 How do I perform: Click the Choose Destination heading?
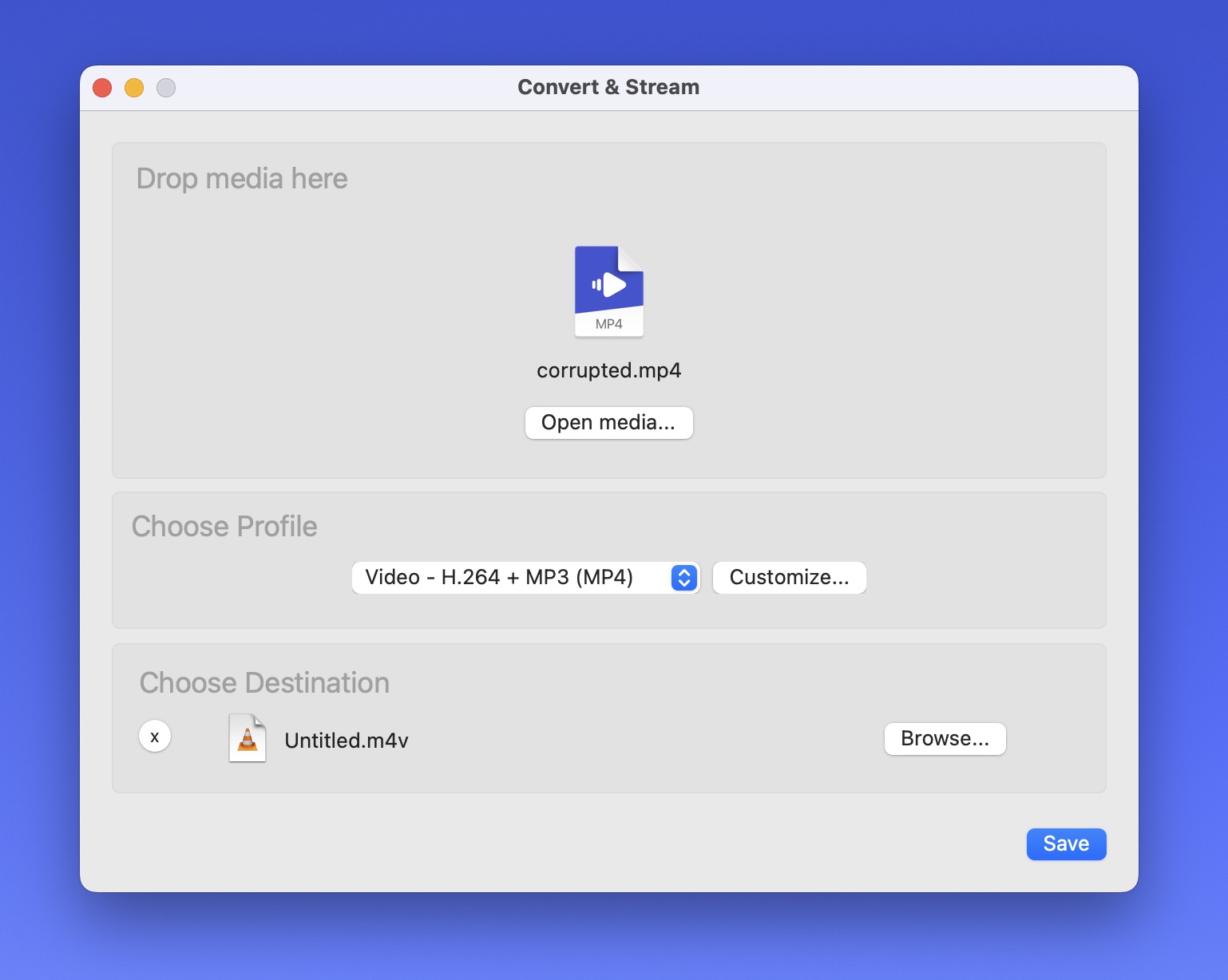(264, 683)
